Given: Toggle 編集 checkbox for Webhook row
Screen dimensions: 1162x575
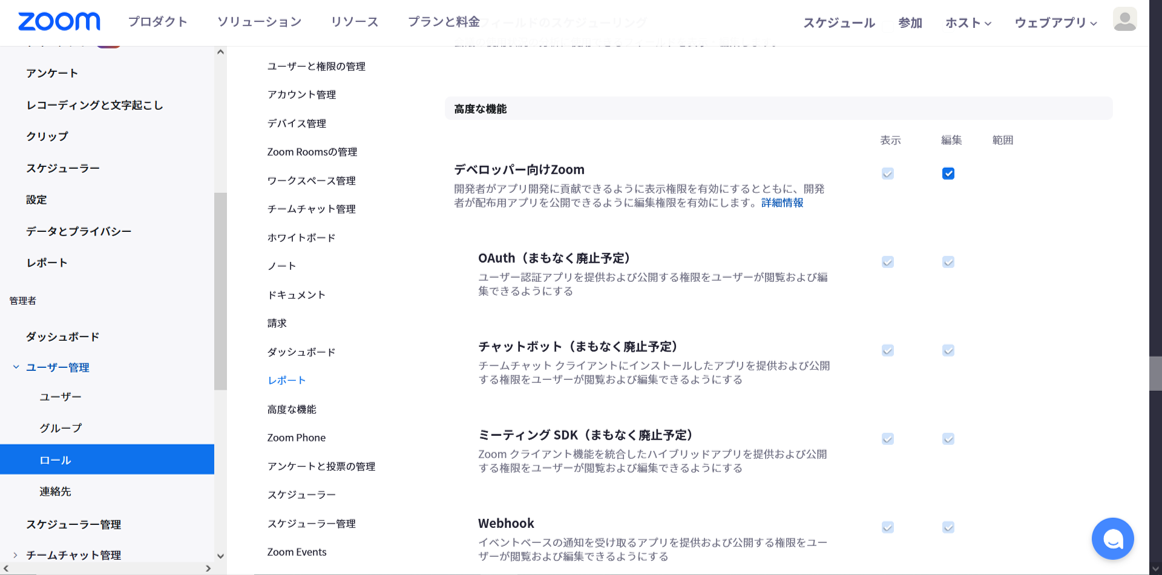Looking at the screenshot, I should (948, 527).
